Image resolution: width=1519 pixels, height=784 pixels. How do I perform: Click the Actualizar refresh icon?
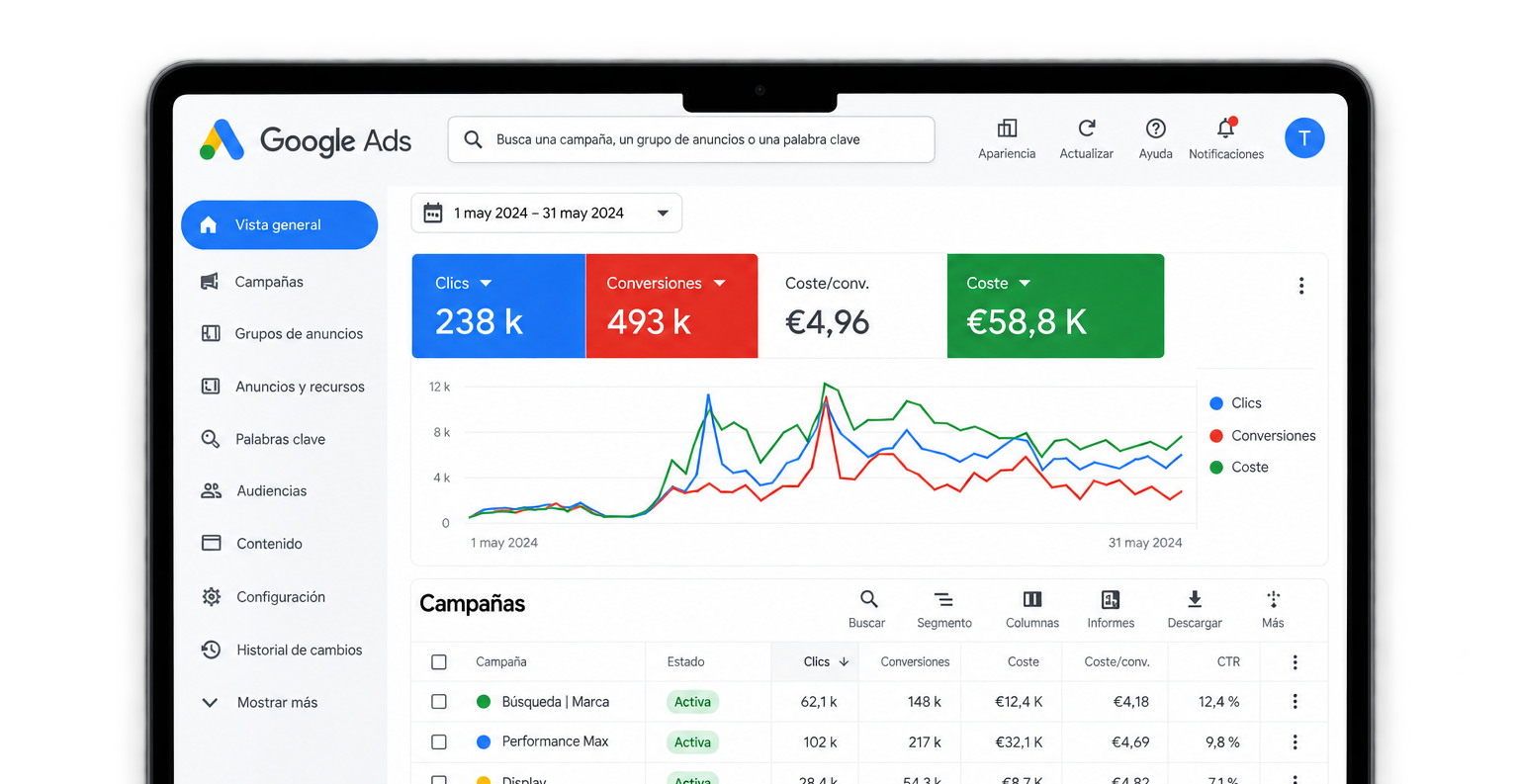pyautogui.click(x=1086, y=129)
